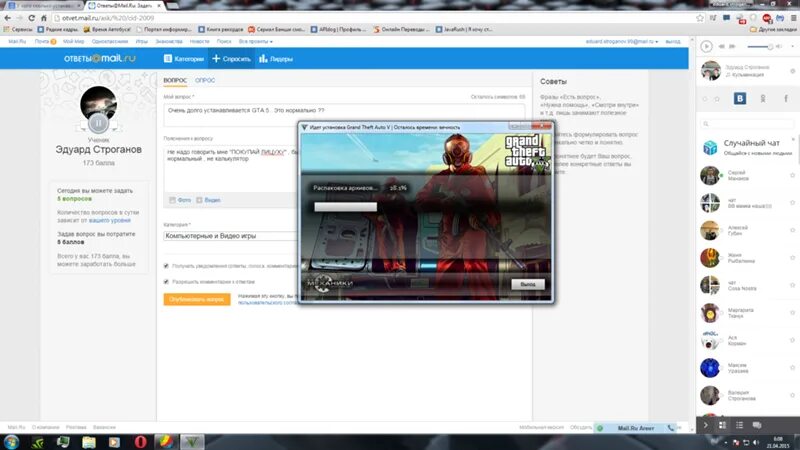Open Почта in the top portal bar
Viewport: 800px width, 450px height.
click(42, 41)
